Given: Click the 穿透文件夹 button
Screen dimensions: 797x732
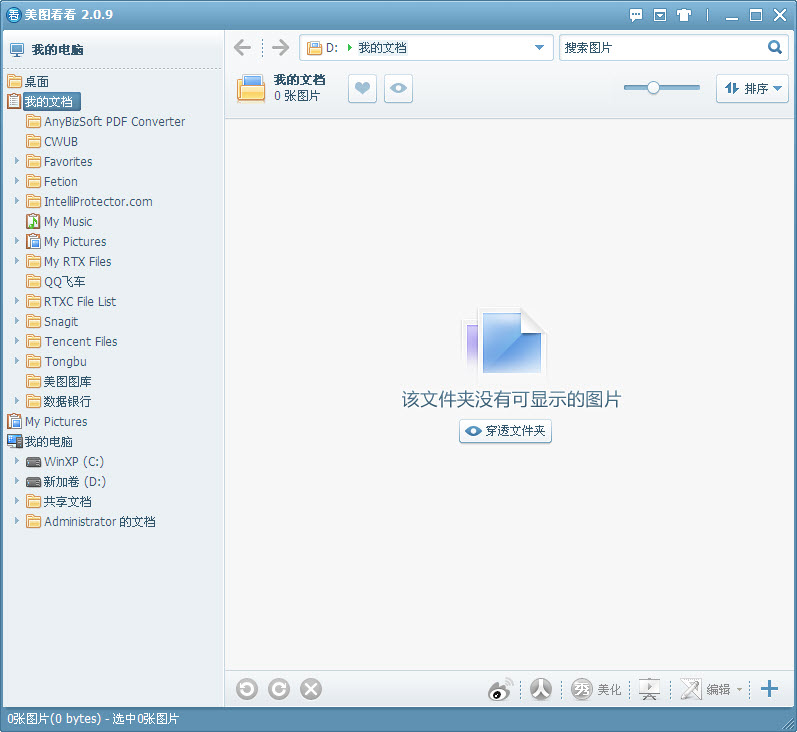Looking at the screenshot, I should pyautogui.click(x=505, y=431).
